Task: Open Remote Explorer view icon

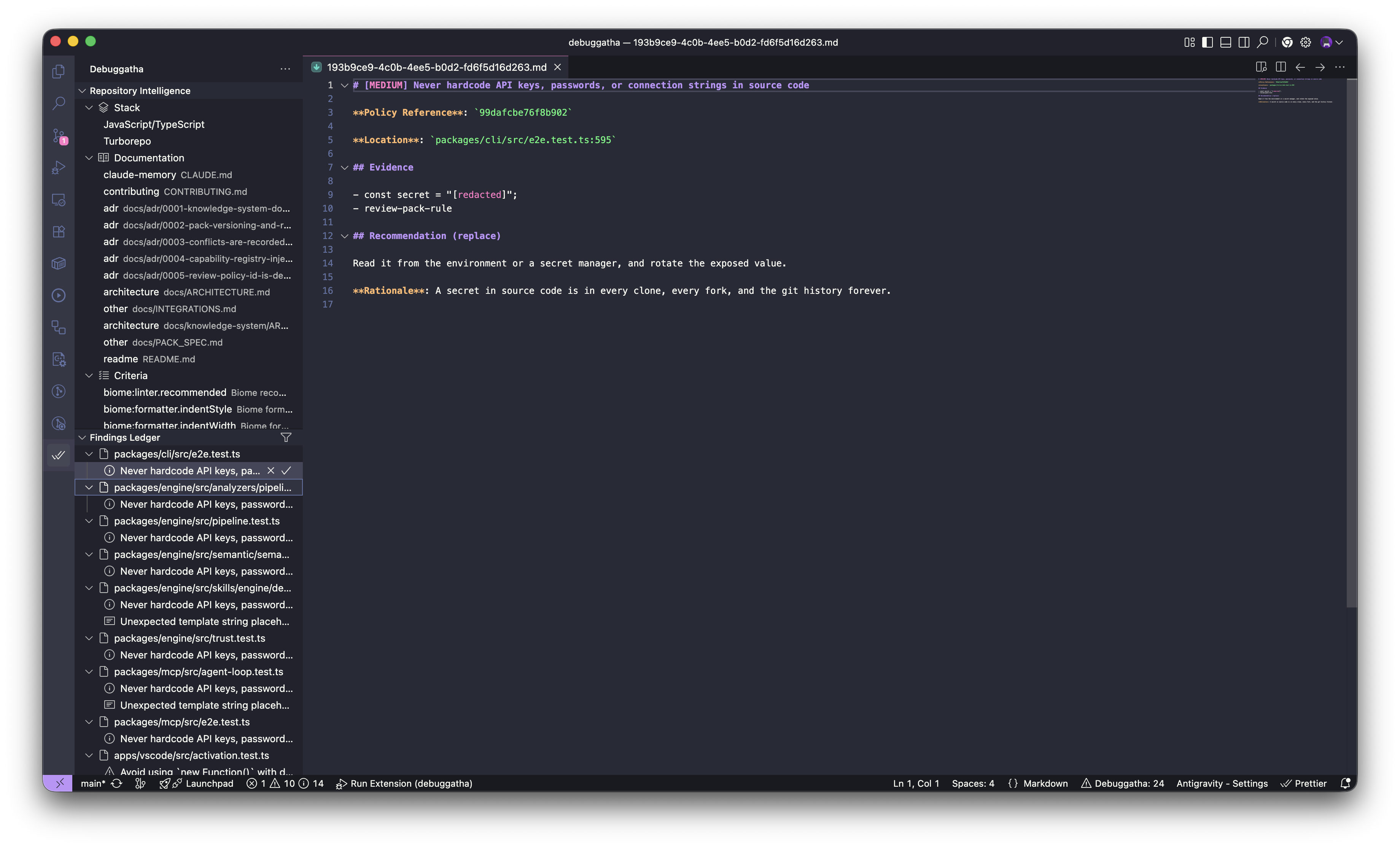Action: 59,199
